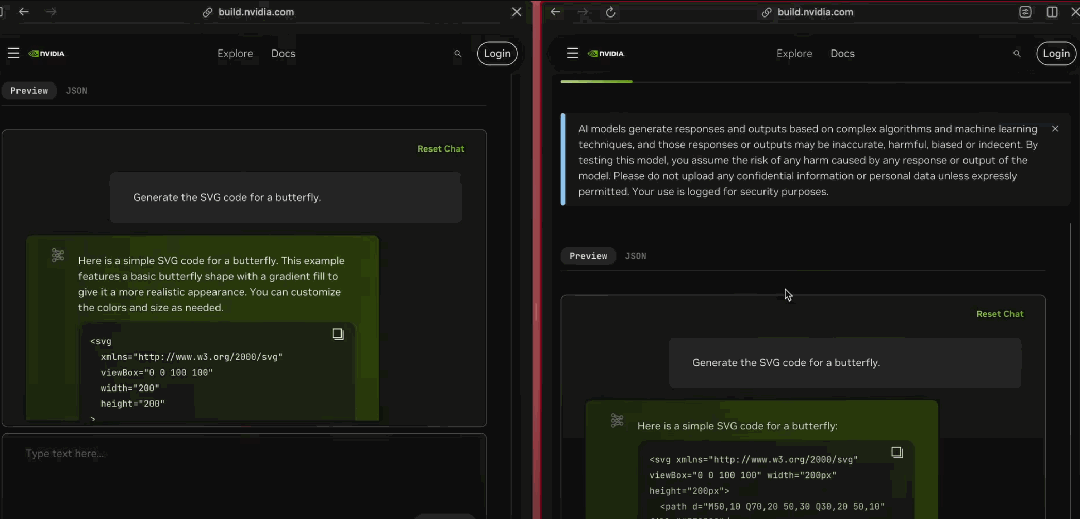The image size is (1080, 519).
Task: Open Explore in the left window
Action: click(235, 54)
